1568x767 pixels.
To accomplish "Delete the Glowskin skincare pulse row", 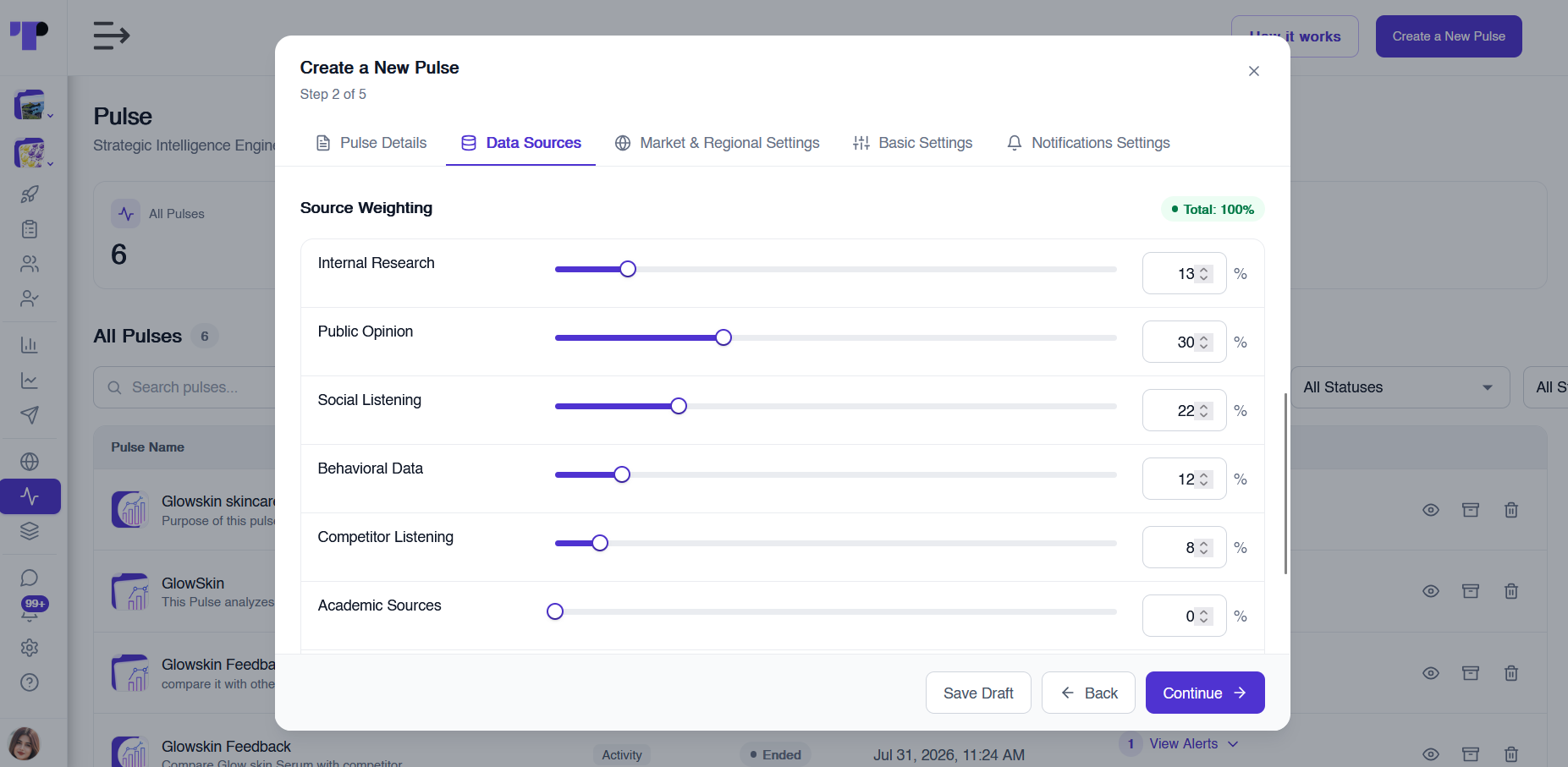I will click(1511, 510).
